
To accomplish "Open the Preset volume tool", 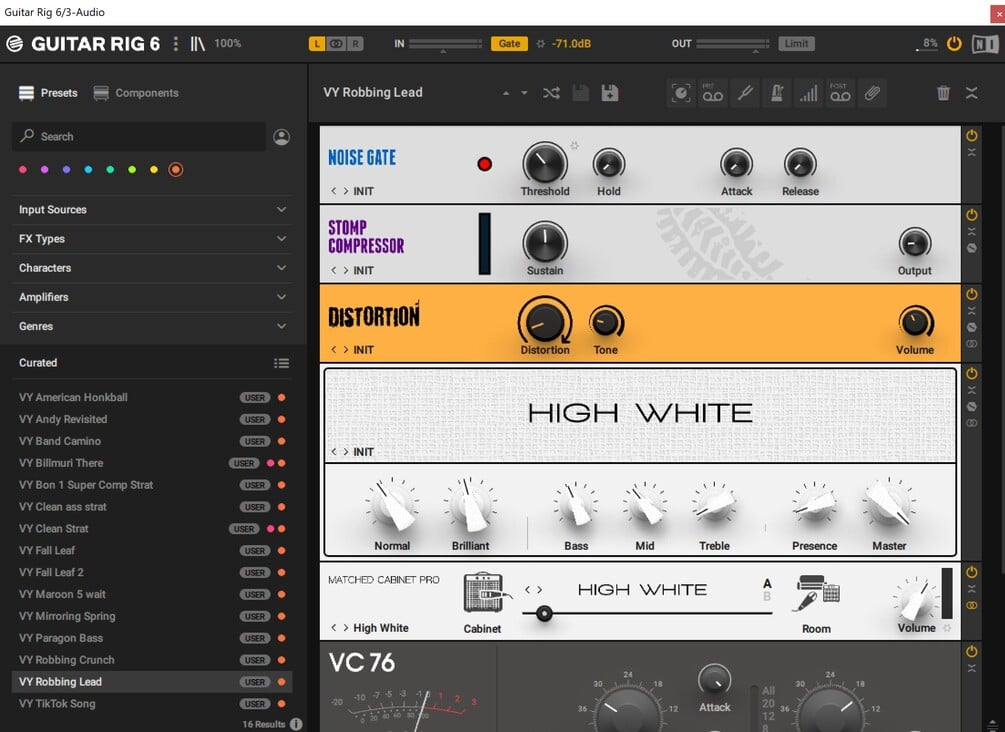I will (x=808, y=94).
